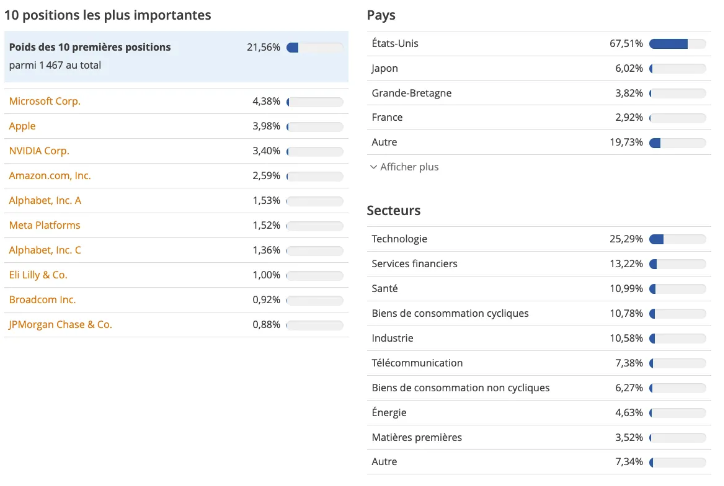Viewport: 724px width, 486px height.
Task: Select the 3,40% NVIDIA weight value
Action: pos(266,151)
